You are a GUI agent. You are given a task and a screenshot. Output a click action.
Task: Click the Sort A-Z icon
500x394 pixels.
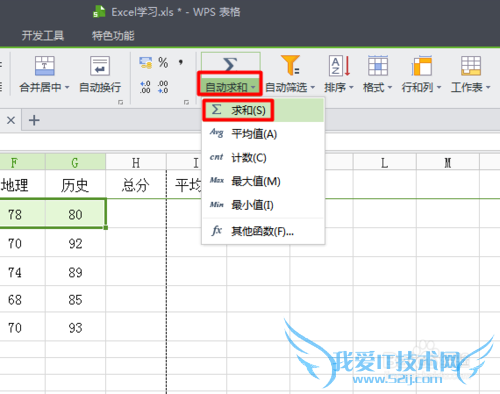tap(339, 65)
